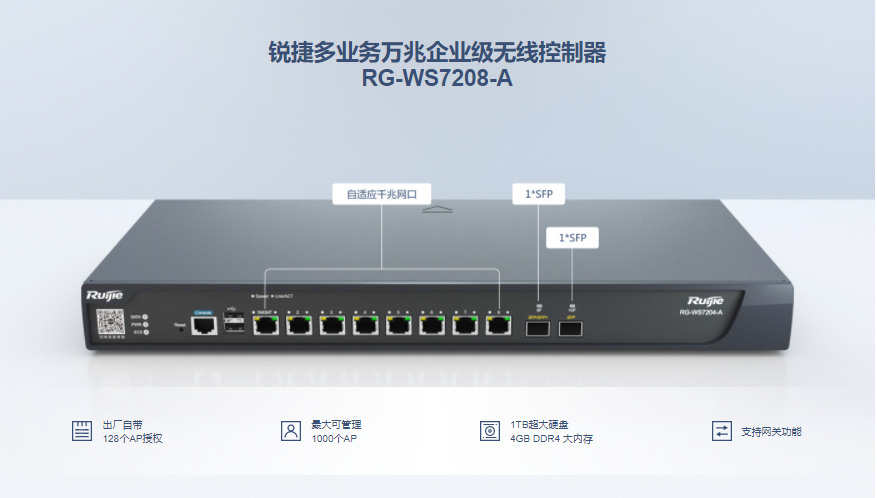Click the Ruijie logo above RG-WS7204-A

[x=705, y=301]
